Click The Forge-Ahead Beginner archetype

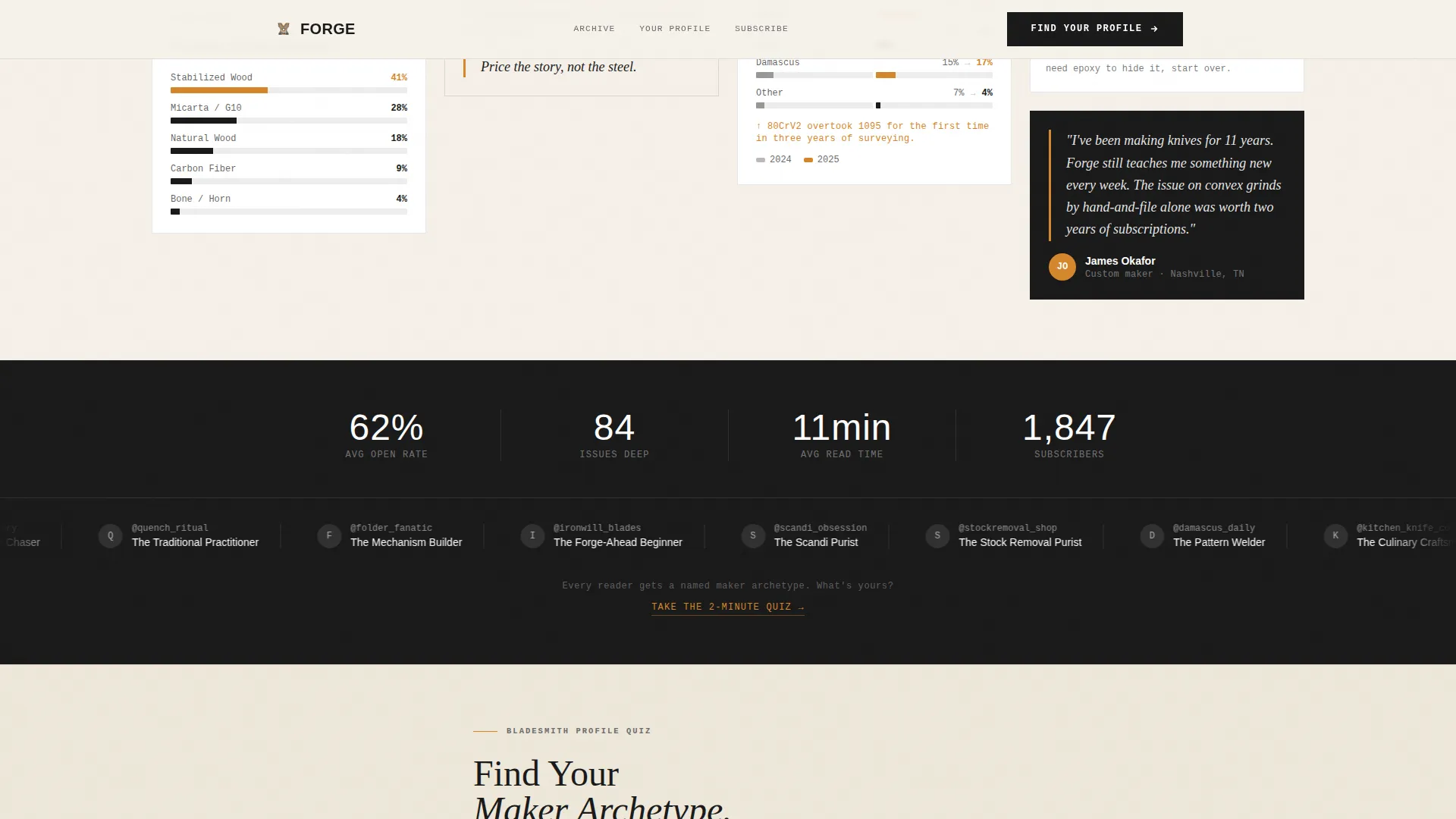[618, 542]
